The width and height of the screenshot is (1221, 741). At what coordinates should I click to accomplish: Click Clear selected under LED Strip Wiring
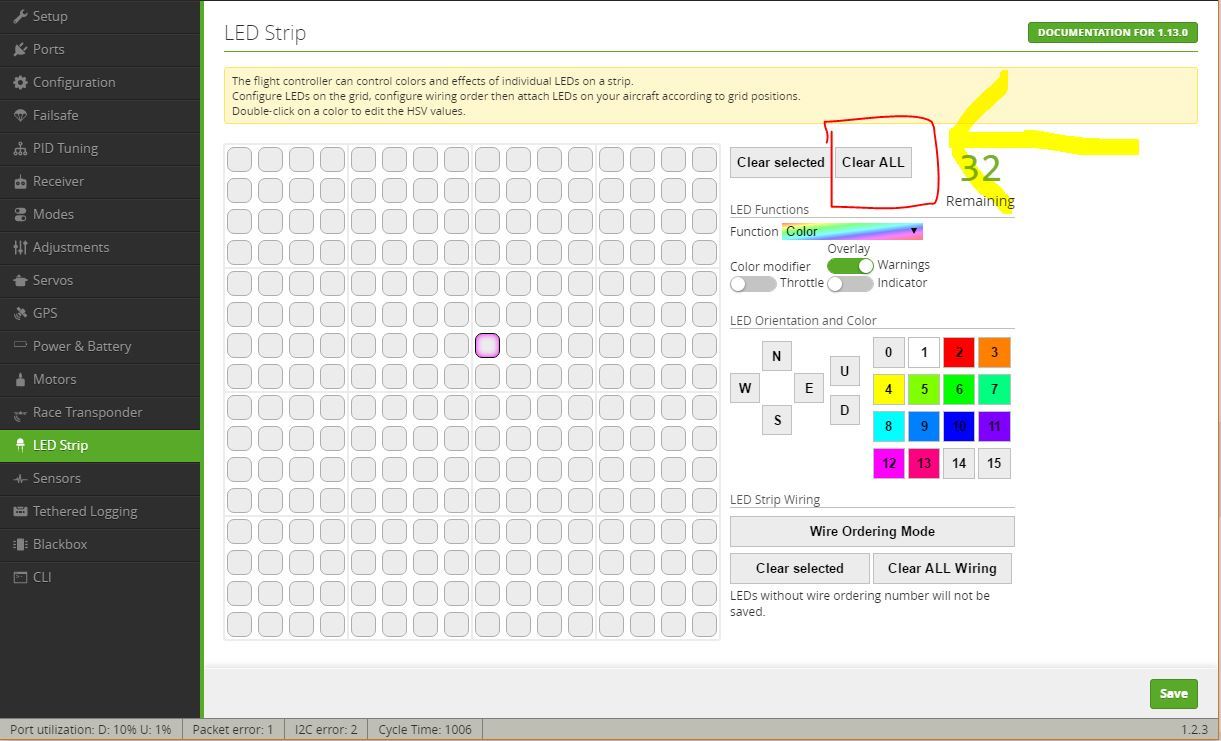pyautogui.click(x=800, y=568)
